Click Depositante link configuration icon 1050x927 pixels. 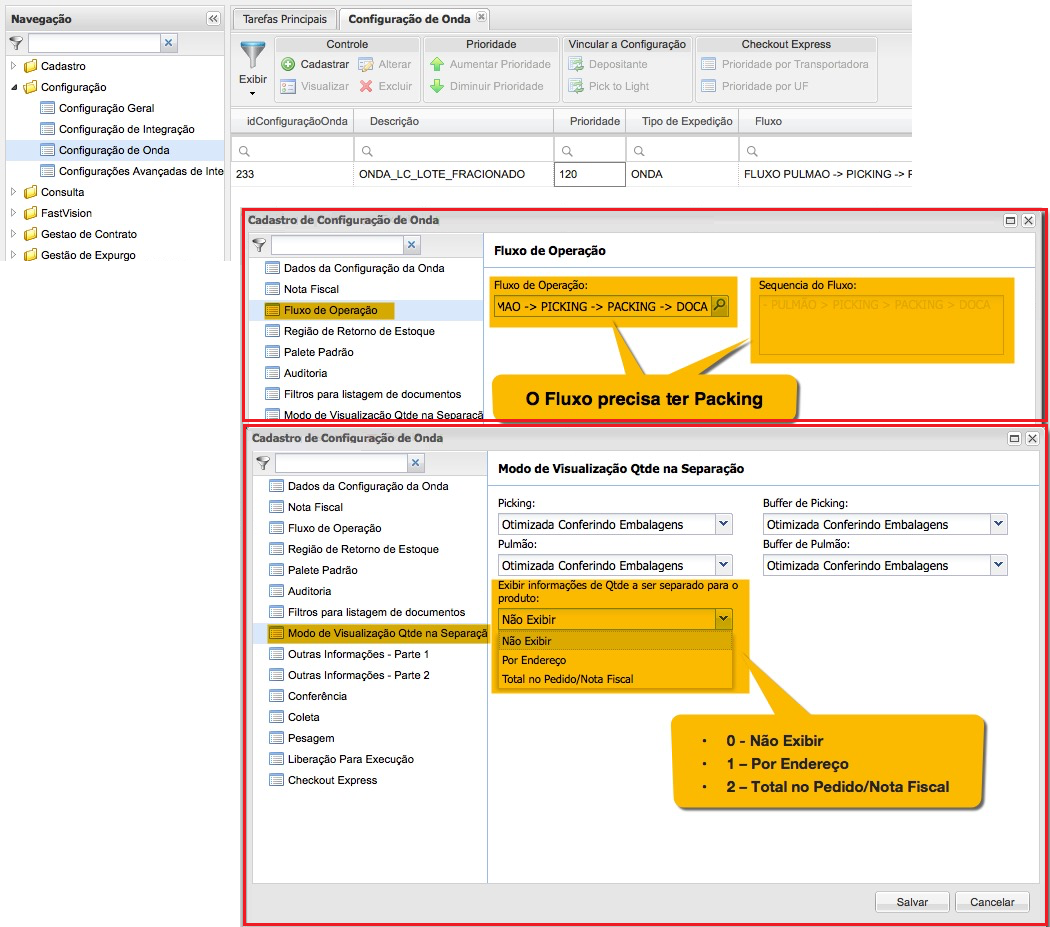point(576,64)
